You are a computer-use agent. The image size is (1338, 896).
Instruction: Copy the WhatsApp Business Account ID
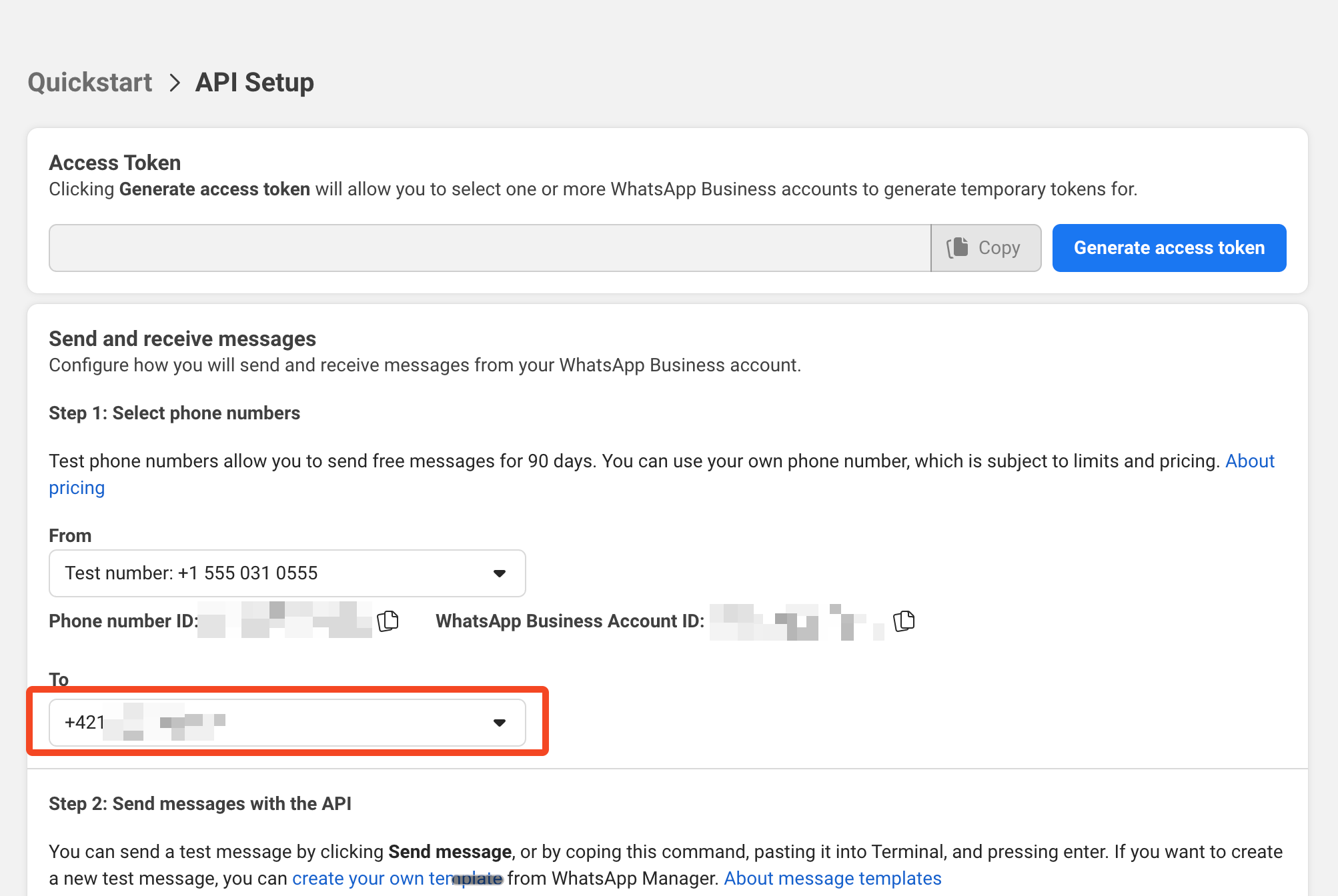(x=904, y=621)
